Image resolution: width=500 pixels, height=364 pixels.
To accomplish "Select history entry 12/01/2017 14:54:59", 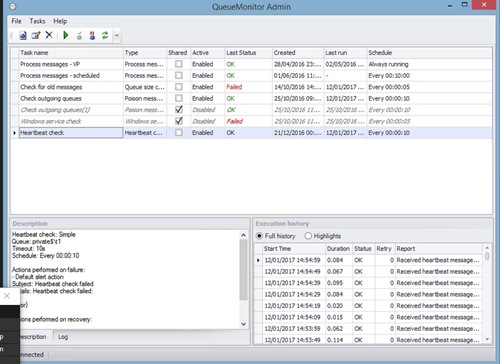I will [x=368, y=260].
